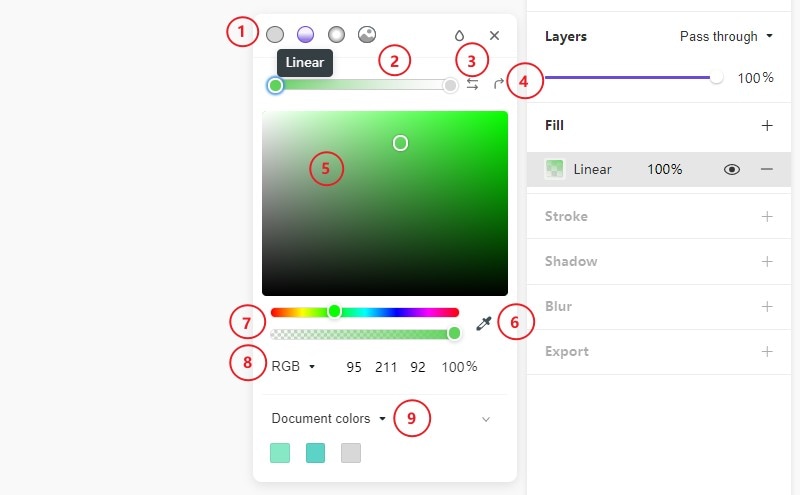
Task: Remove the Linear fill with minus icon
Action: (x=767, y=170)
